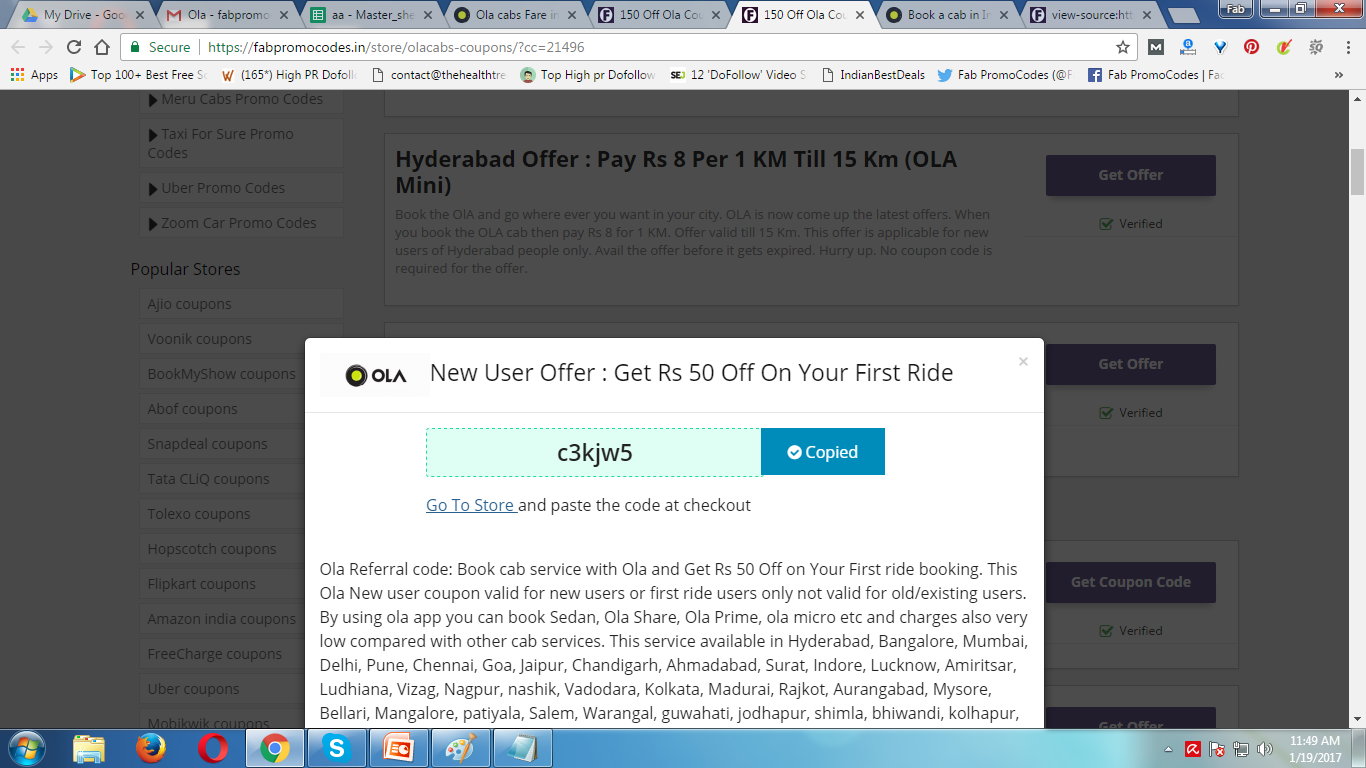Open the blue 'a' ruler extension icon
The height and width of the screenshot is (768, 1366).
point(1188,47)
